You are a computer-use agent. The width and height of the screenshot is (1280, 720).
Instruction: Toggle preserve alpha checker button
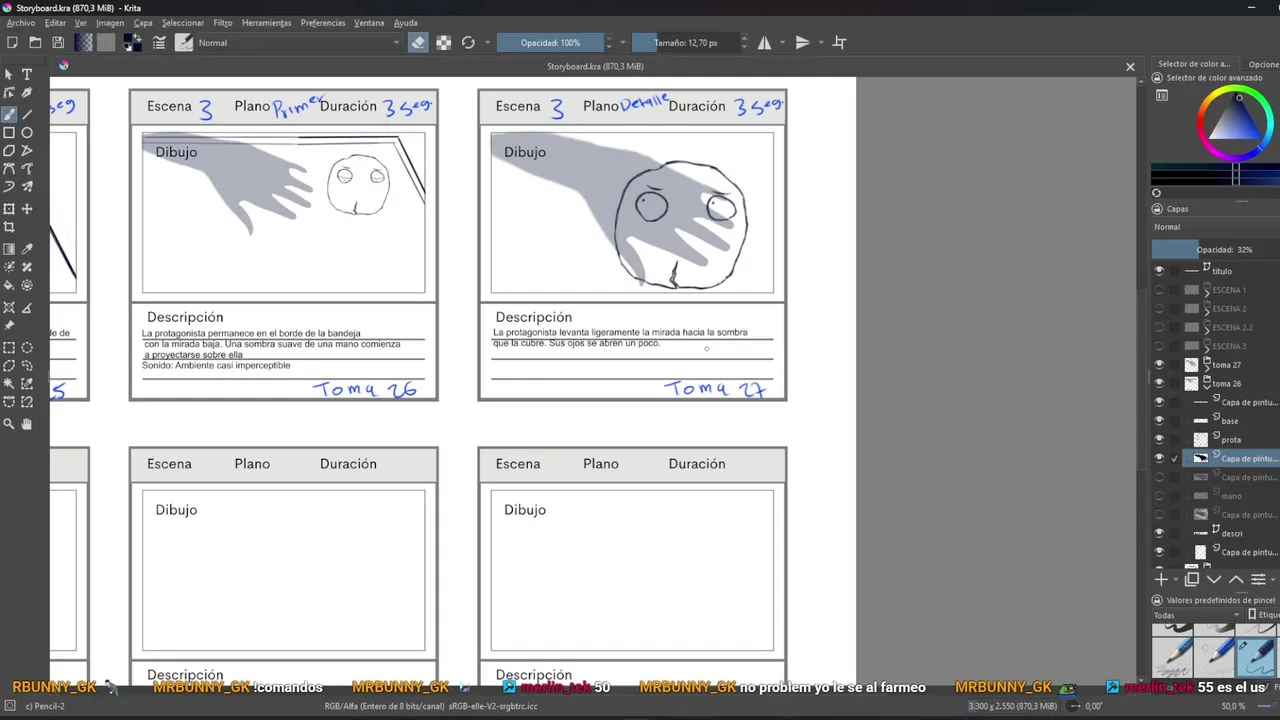(443, 42)
